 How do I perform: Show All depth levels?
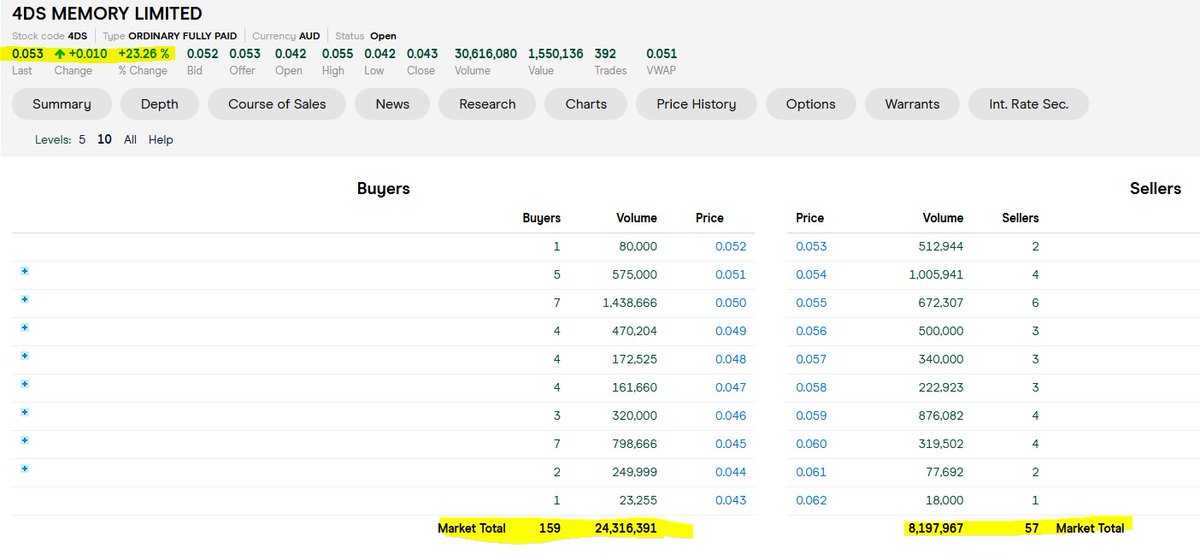[x=130, y=140]
